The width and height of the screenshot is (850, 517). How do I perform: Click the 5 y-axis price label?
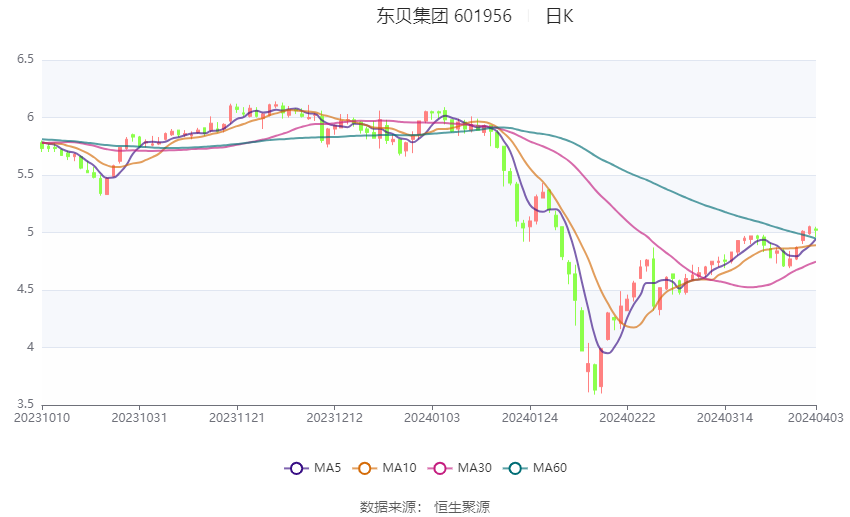pyautogui.click(x=30, y=233)
